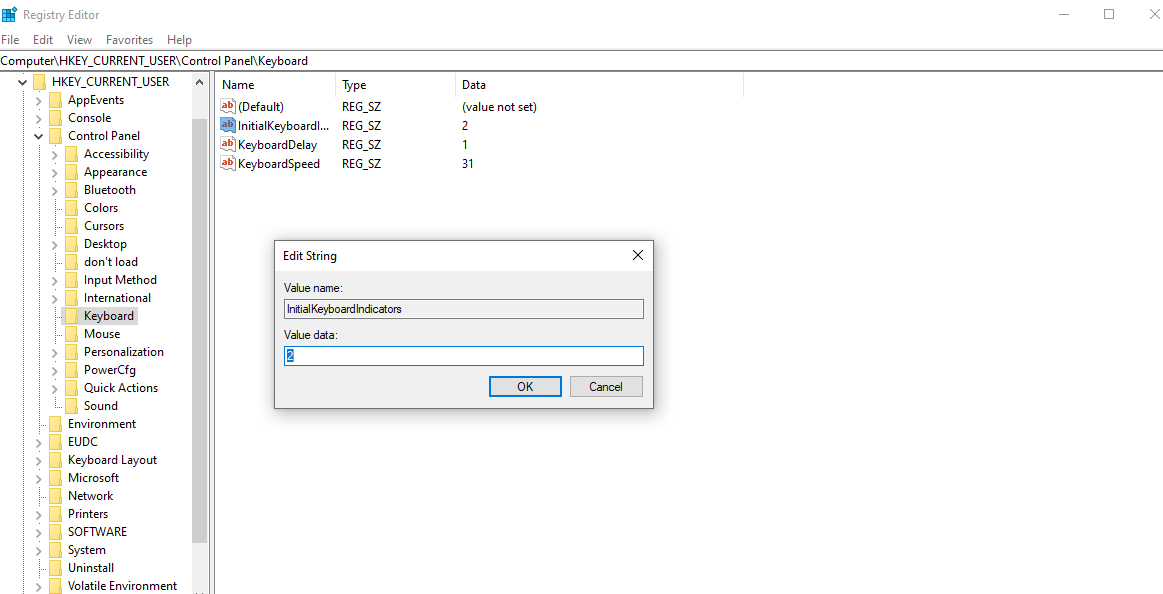Select the Volatile Environment key in tree

(122, 586)
